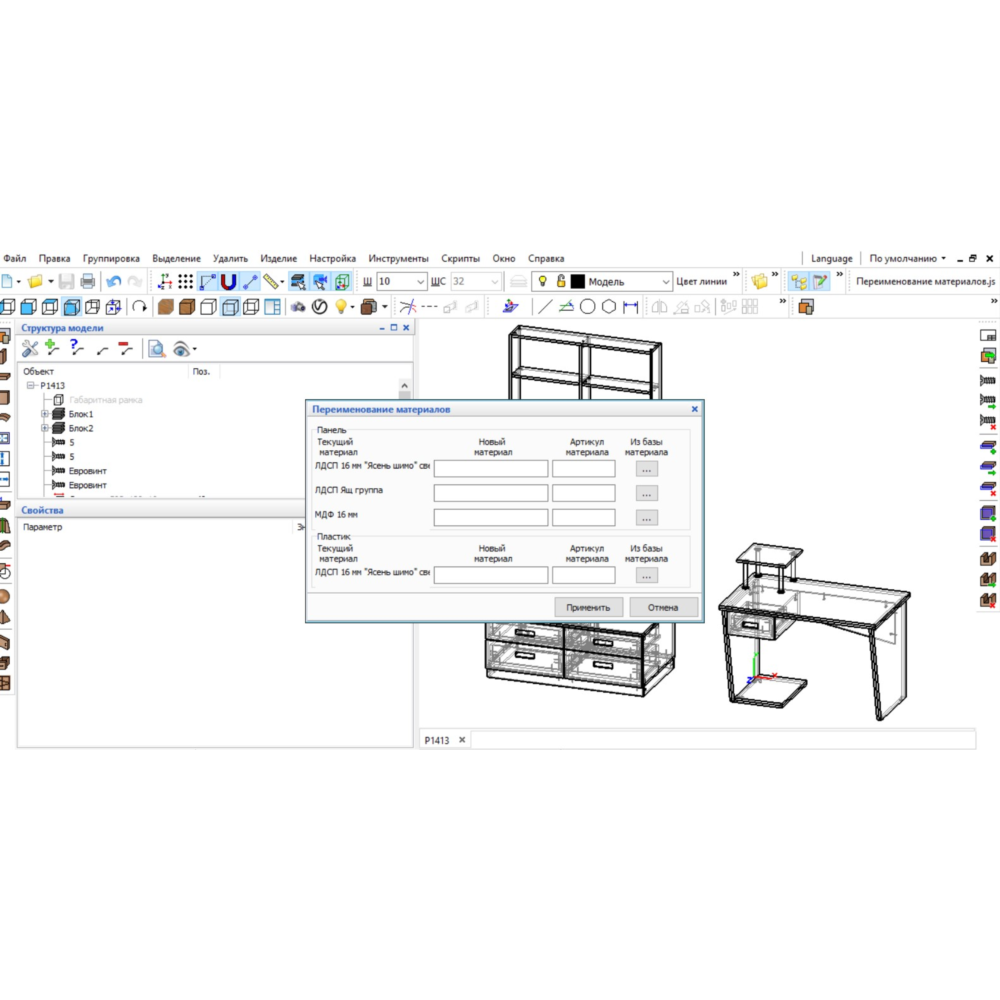Open the Изделие menu
Image resolution: width=1000 pixels, height=1000 pixels.
(x=278, y=258)
